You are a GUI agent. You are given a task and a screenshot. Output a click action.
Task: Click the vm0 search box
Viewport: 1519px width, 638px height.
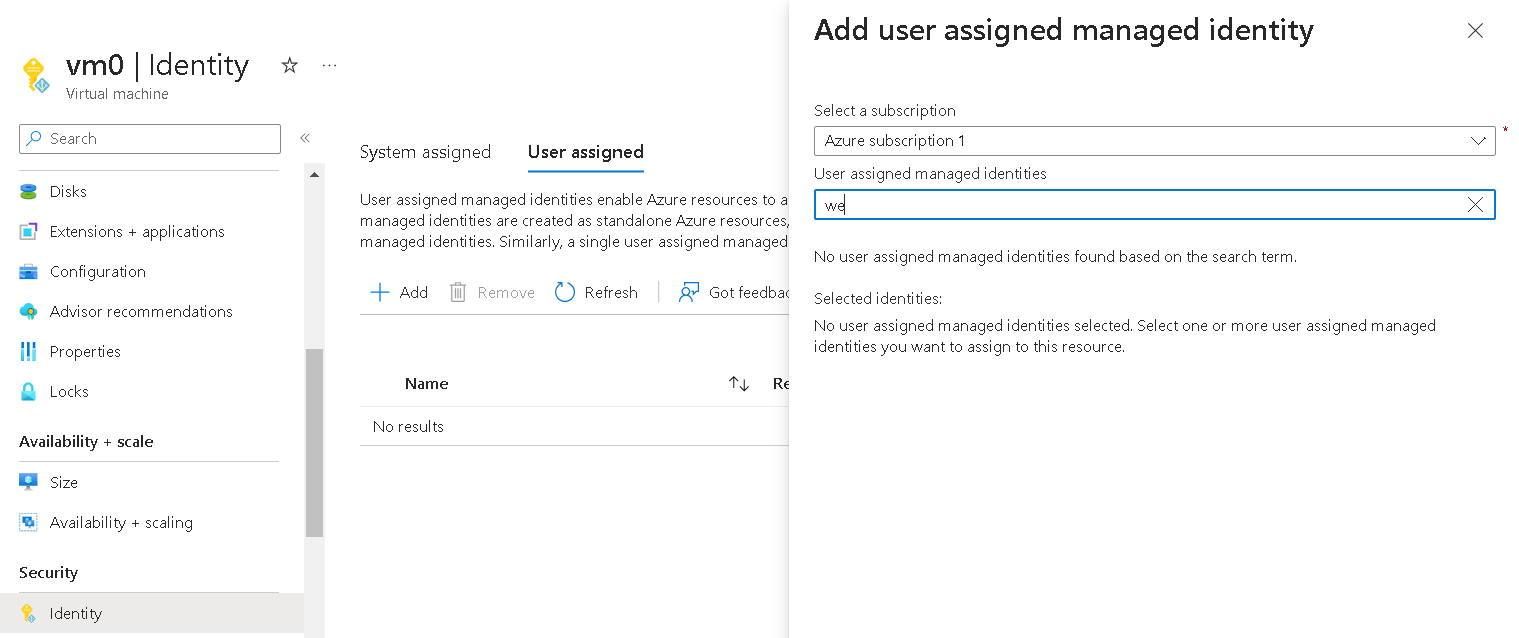pyautogui.click(x=149, y=138)
